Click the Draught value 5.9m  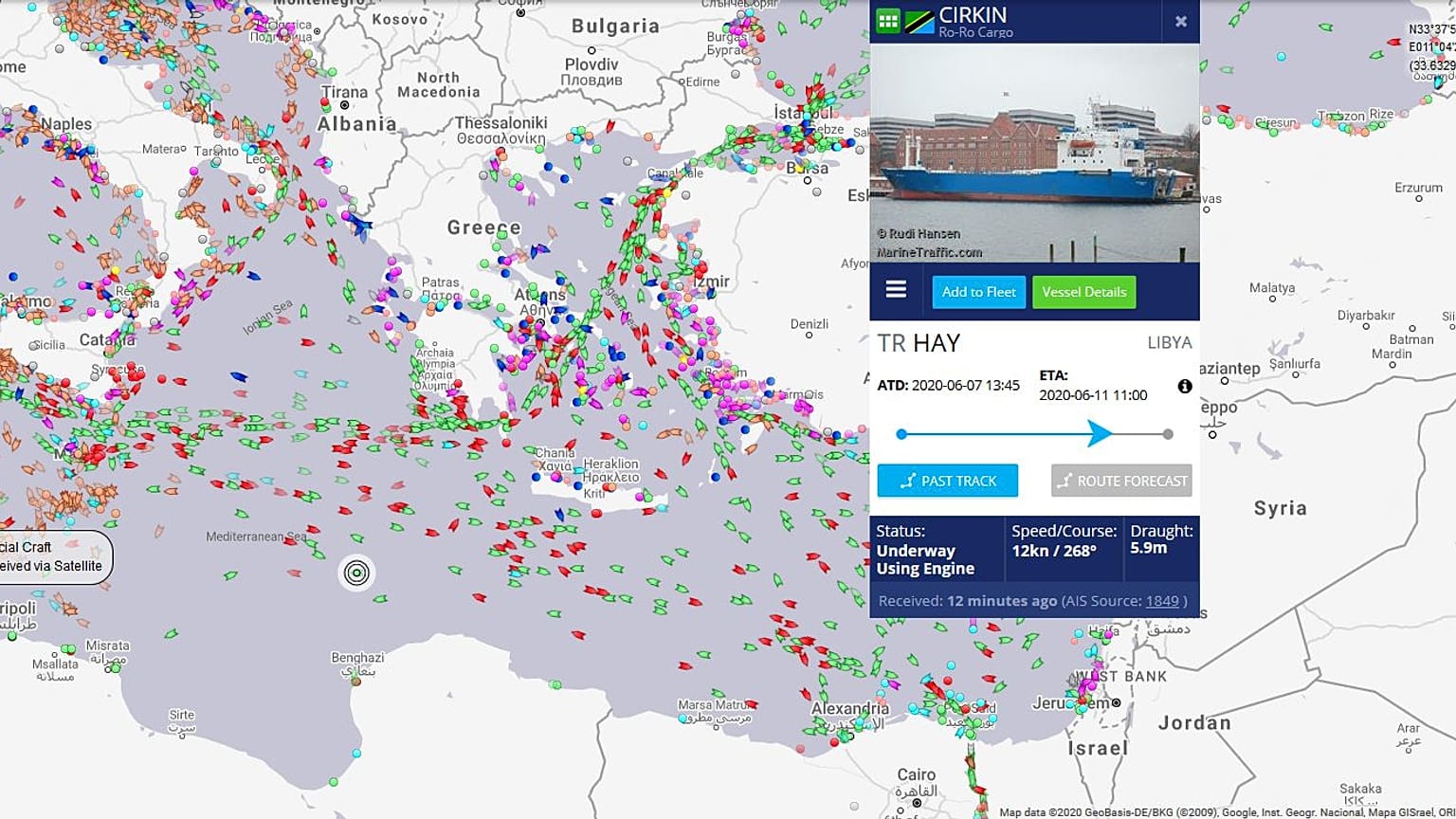coord(1149,548)
